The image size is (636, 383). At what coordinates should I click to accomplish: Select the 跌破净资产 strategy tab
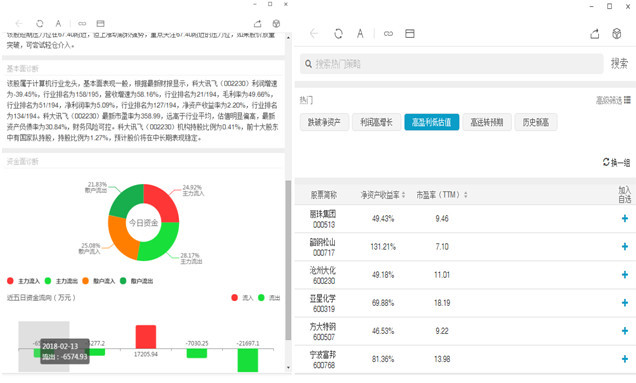[324, 122]
